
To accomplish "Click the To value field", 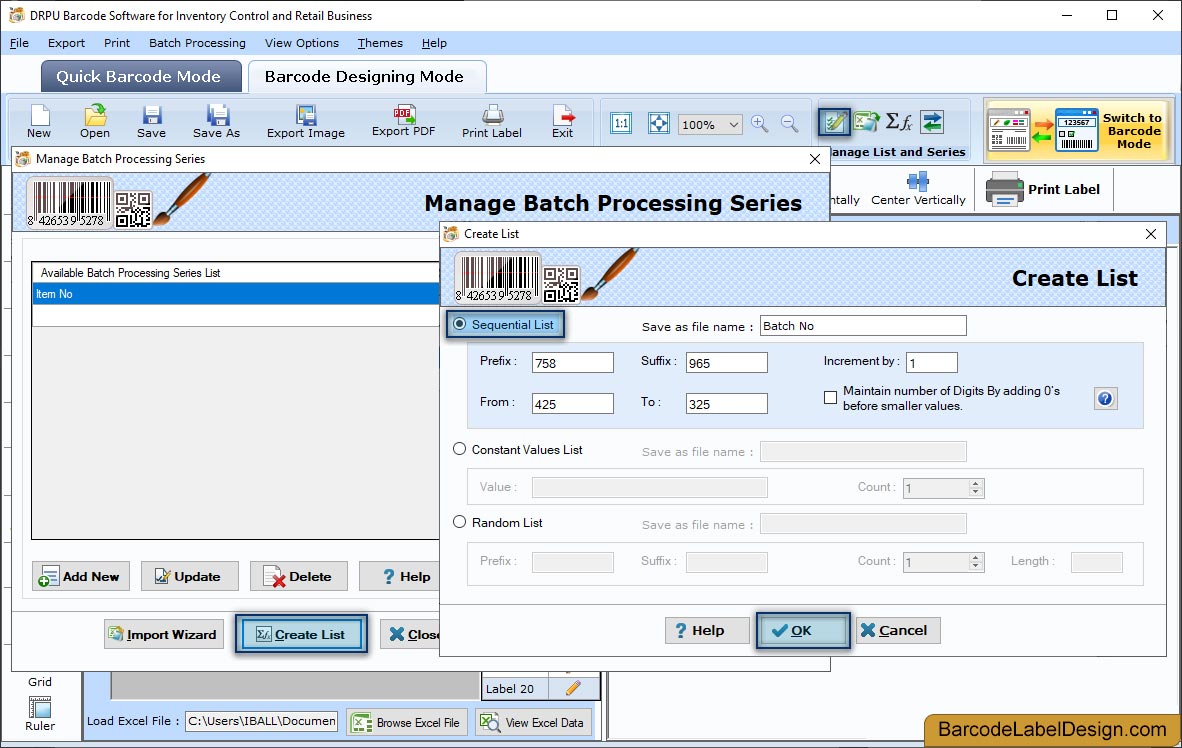I will pyautogui.click(x=727, y=403).
